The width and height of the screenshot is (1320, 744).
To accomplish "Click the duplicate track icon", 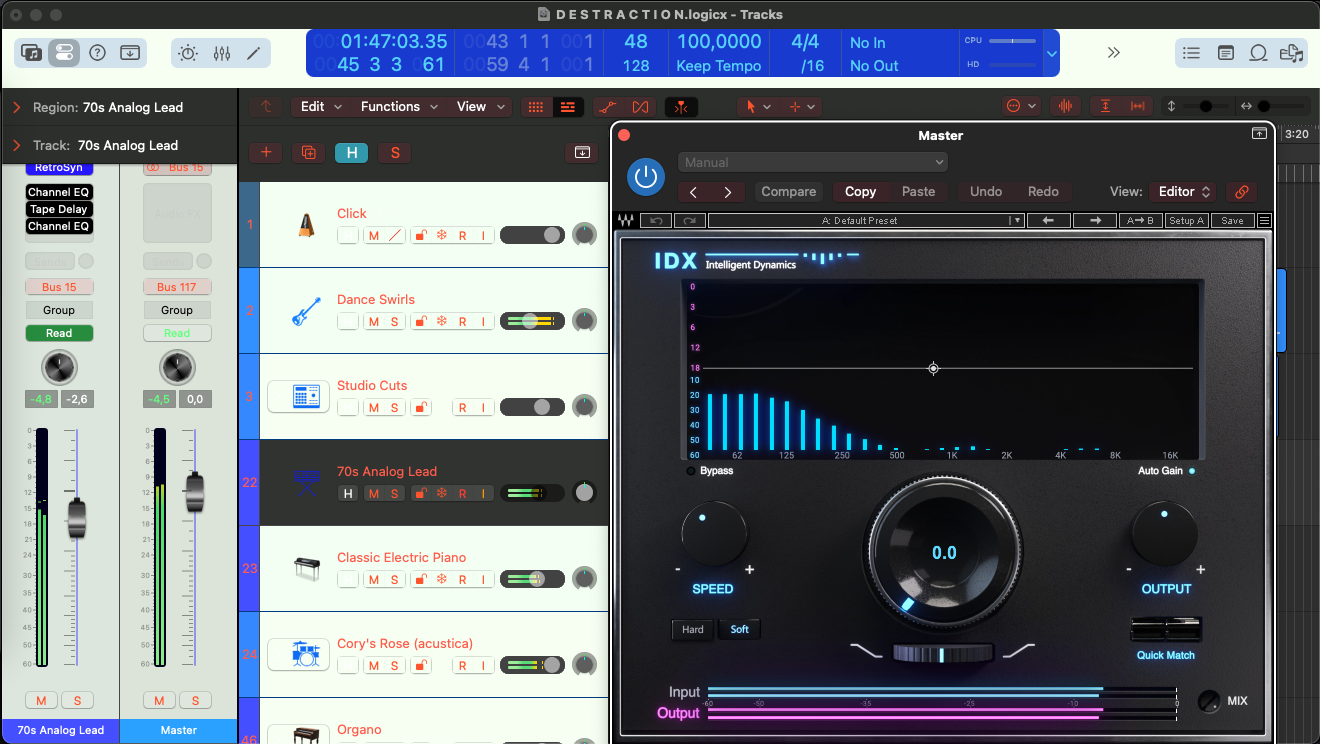I will coord(308,153).
